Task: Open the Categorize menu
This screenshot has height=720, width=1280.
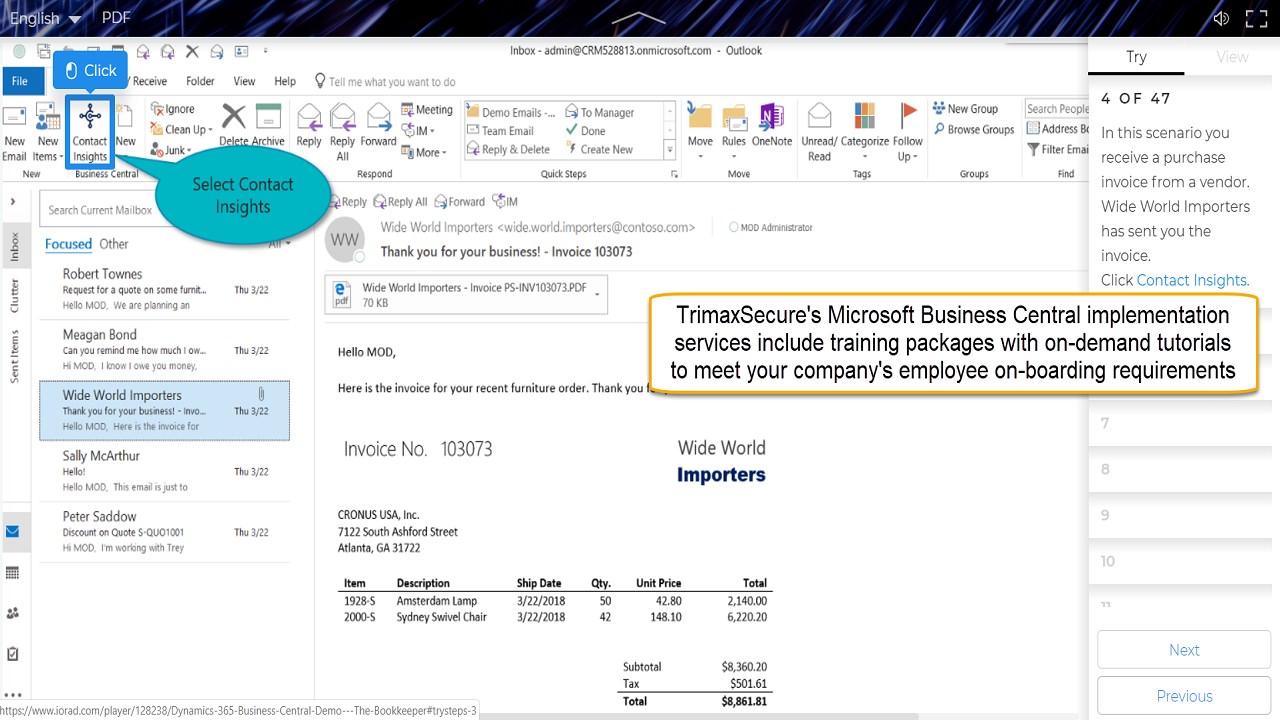Action: [x=865, y=132]
